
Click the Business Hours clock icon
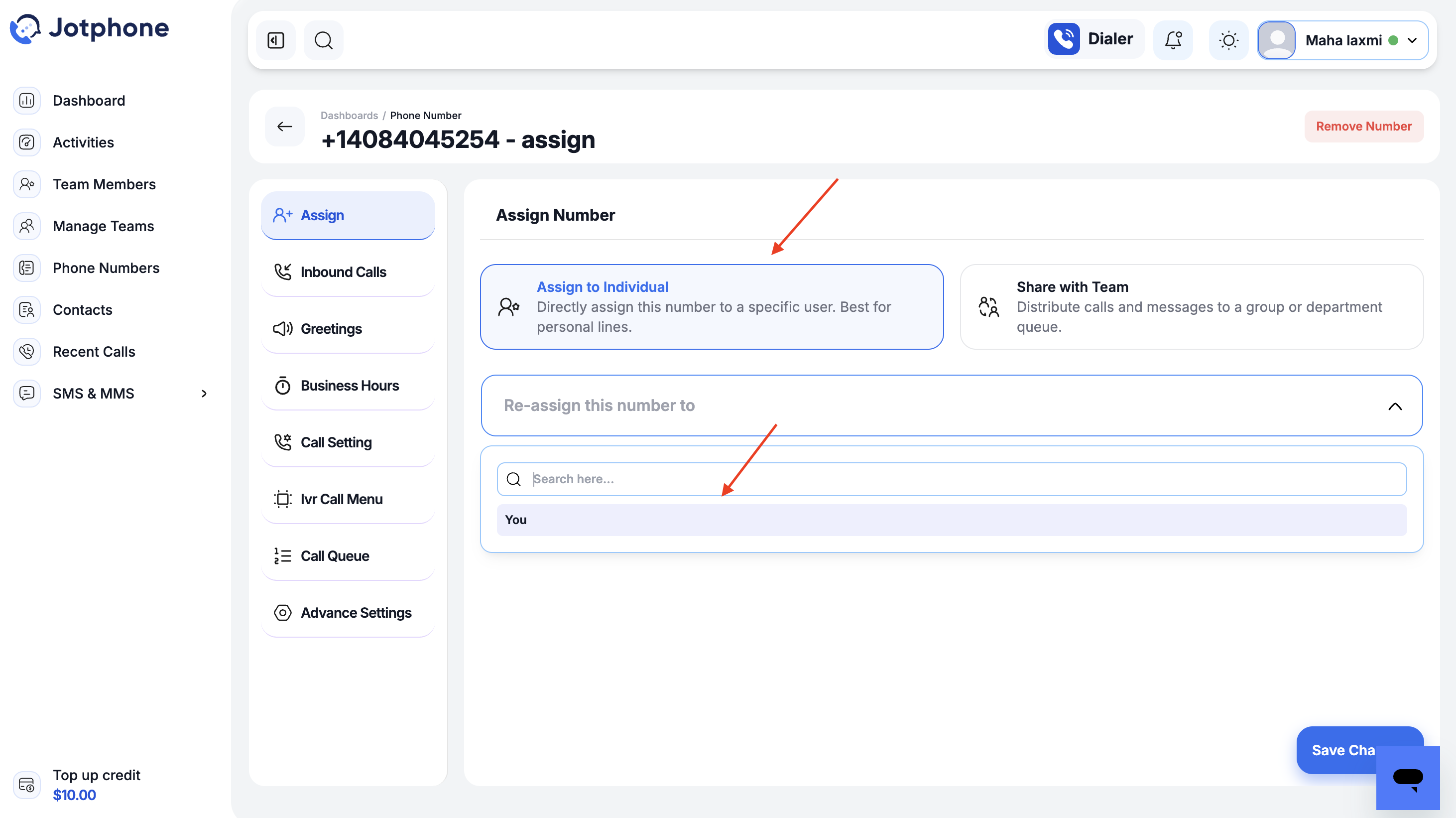283,386
